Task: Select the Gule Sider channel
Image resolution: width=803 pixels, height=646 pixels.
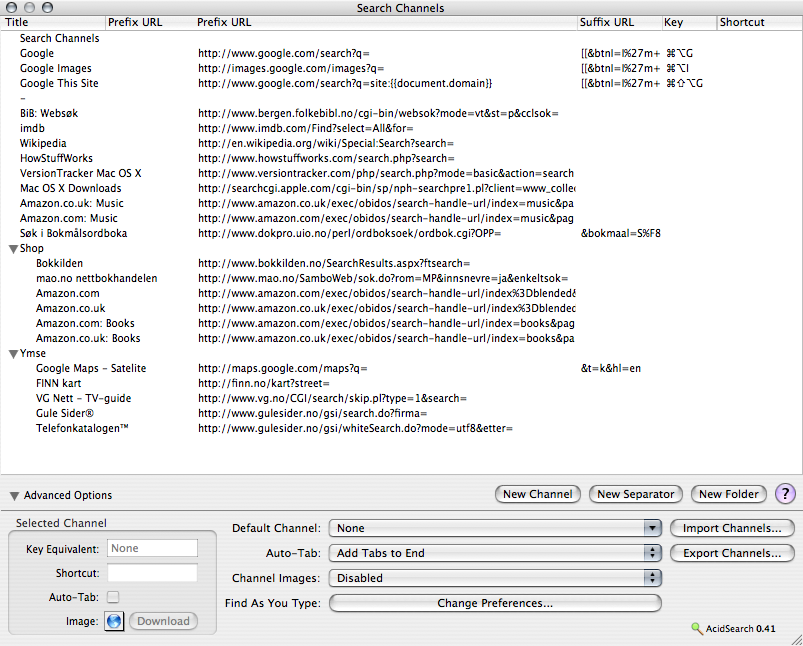Action: (x=65, y=413)
